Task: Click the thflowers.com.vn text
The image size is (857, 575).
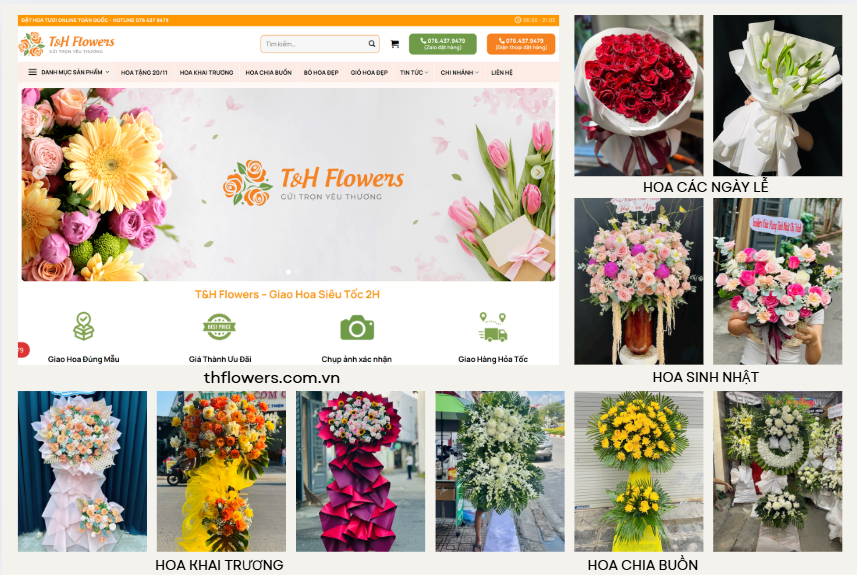Action: (272, 378)
